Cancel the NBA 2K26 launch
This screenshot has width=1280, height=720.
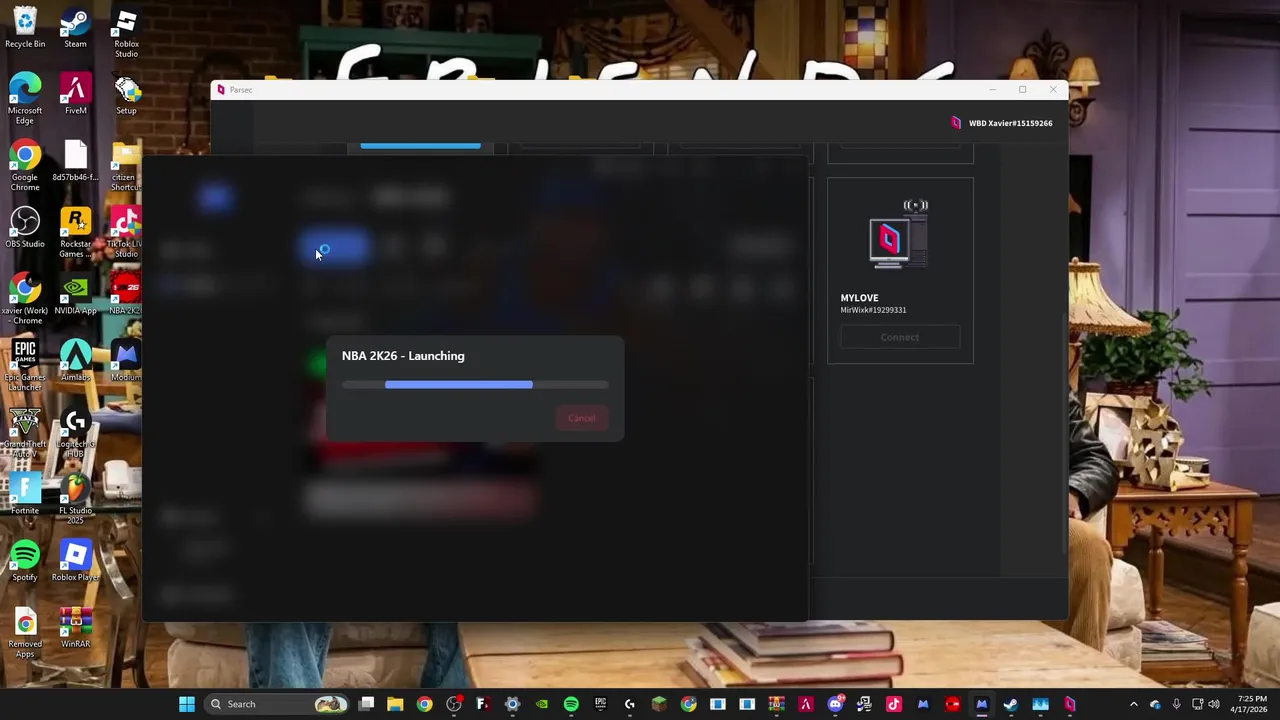[581, 418]
